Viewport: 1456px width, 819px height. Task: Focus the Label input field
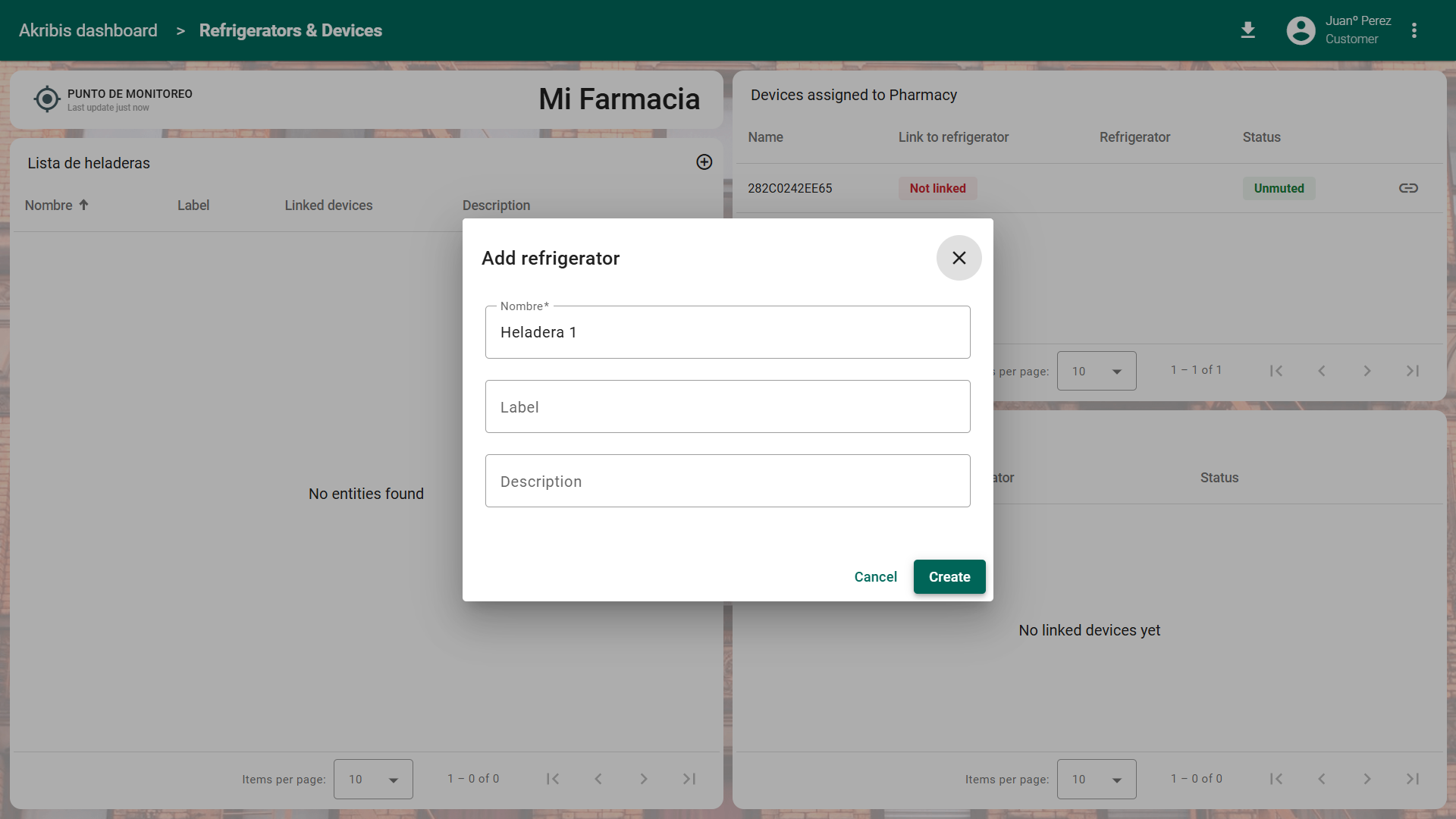(x=727, y=407)
